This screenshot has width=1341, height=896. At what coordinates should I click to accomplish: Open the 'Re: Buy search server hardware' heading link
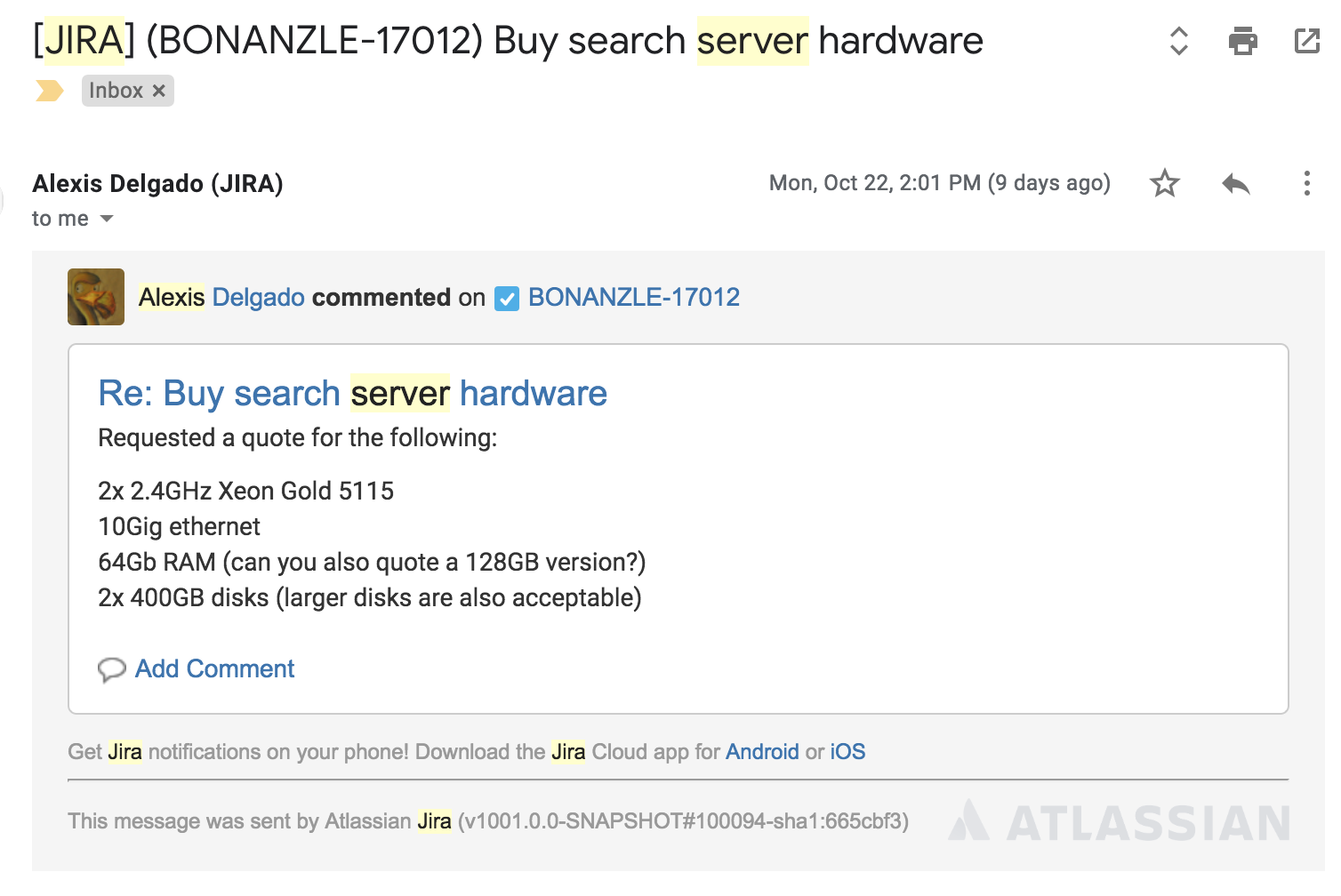coord(352,394)
